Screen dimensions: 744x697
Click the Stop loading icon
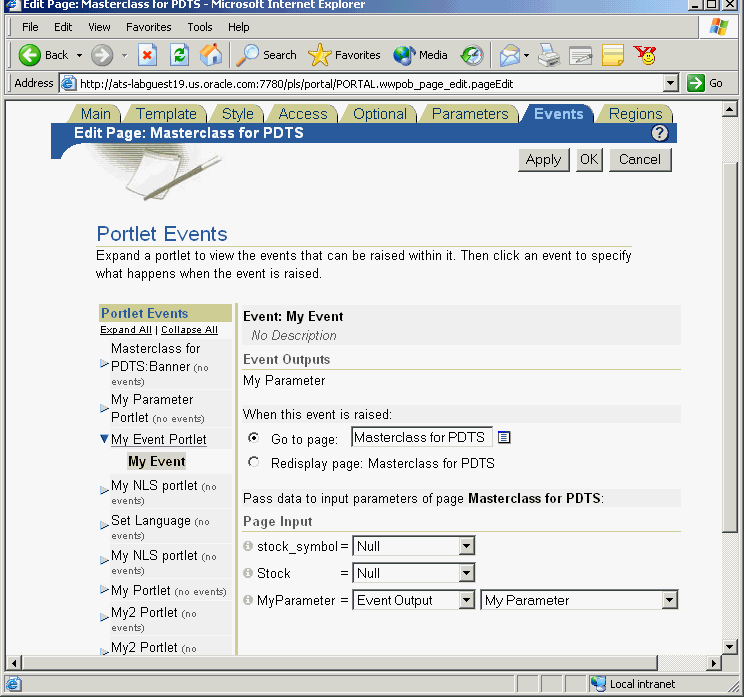coord(147,56)
